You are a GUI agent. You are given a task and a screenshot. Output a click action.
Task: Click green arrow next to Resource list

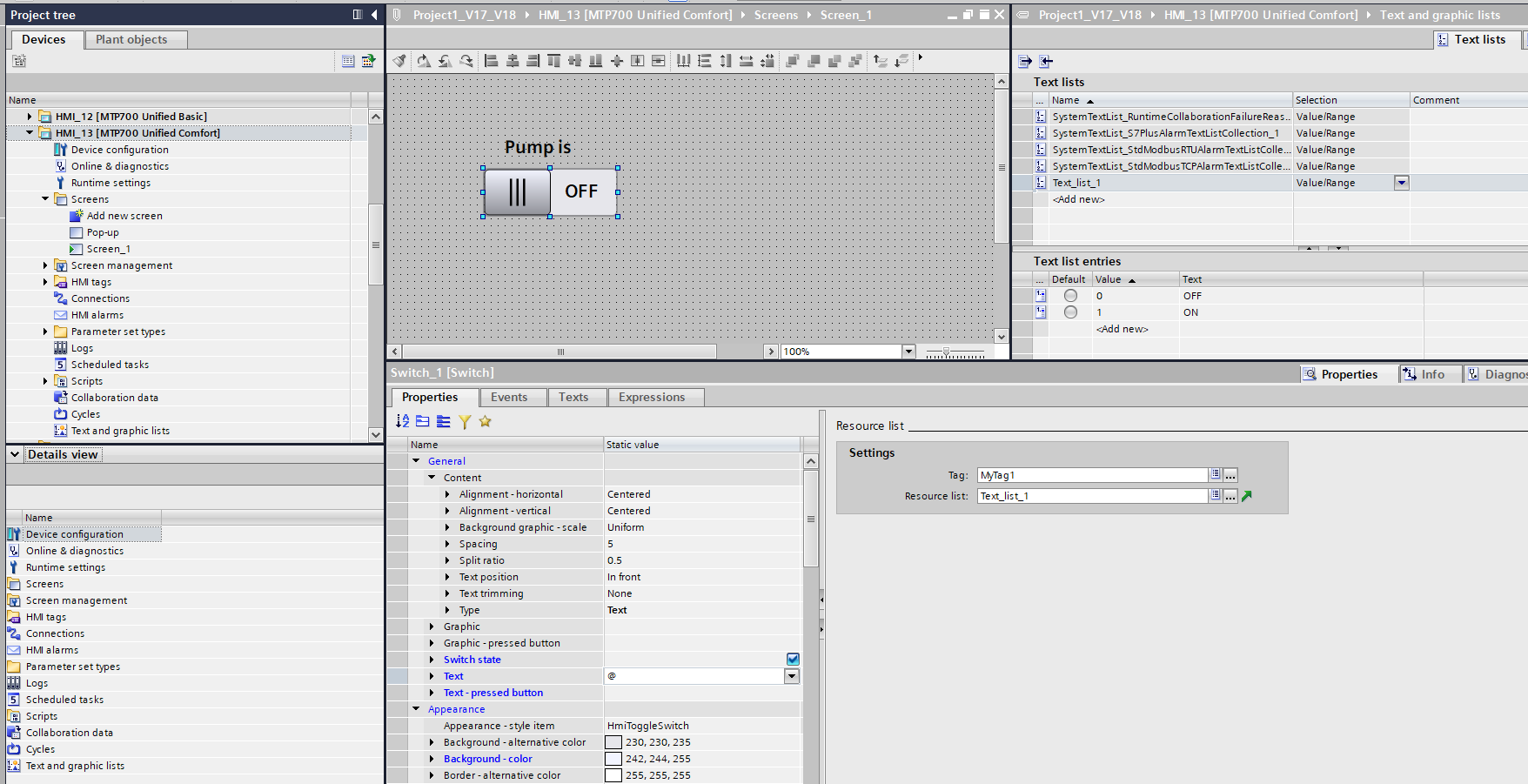(1247, 496)
